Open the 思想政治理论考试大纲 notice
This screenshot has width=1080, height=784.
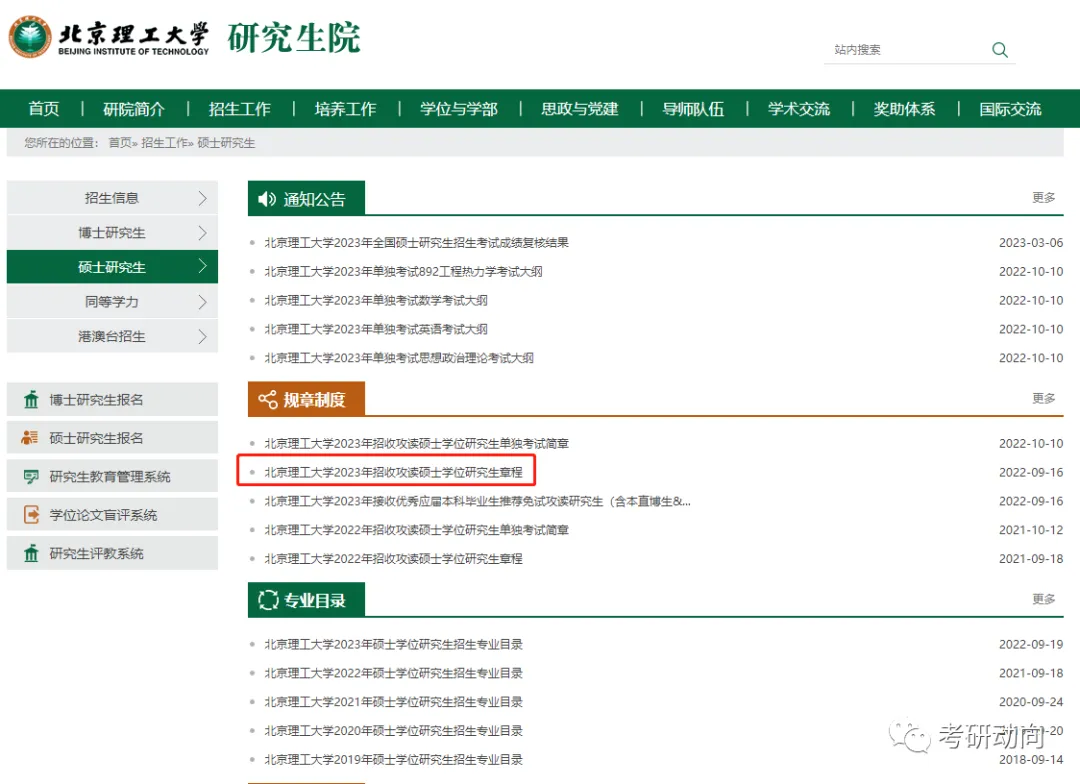tap(399, 358)
